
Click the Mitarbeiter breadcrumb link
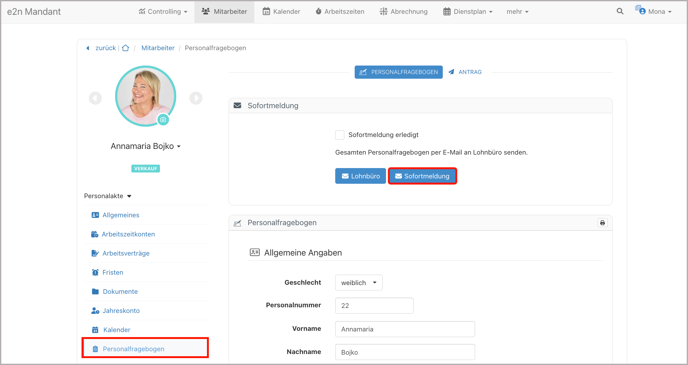tap(158, 48)
